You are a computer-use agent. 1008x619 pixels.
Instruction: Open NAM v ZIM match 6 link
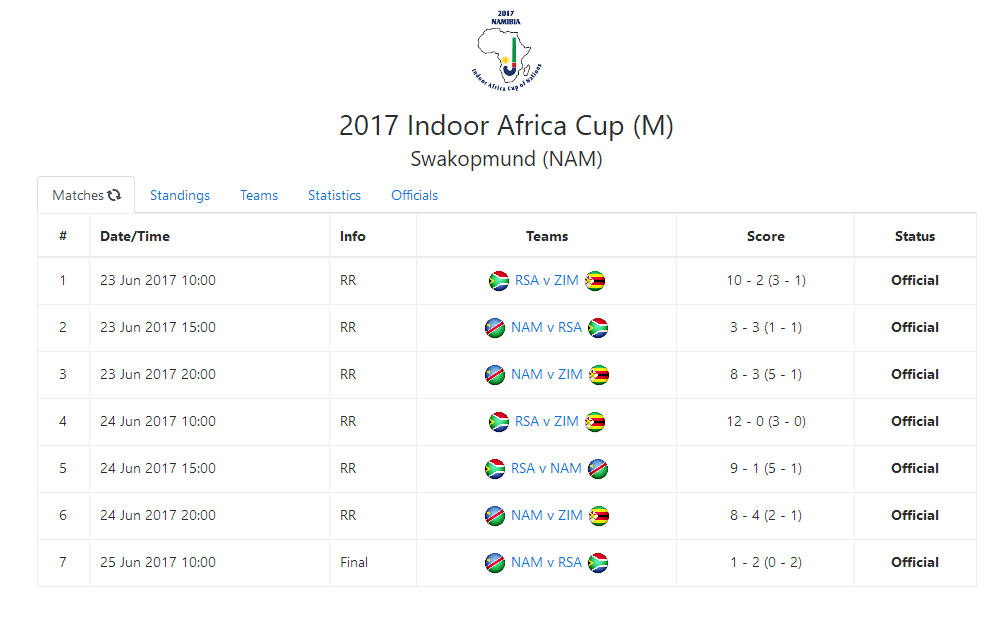coord(547,515)
